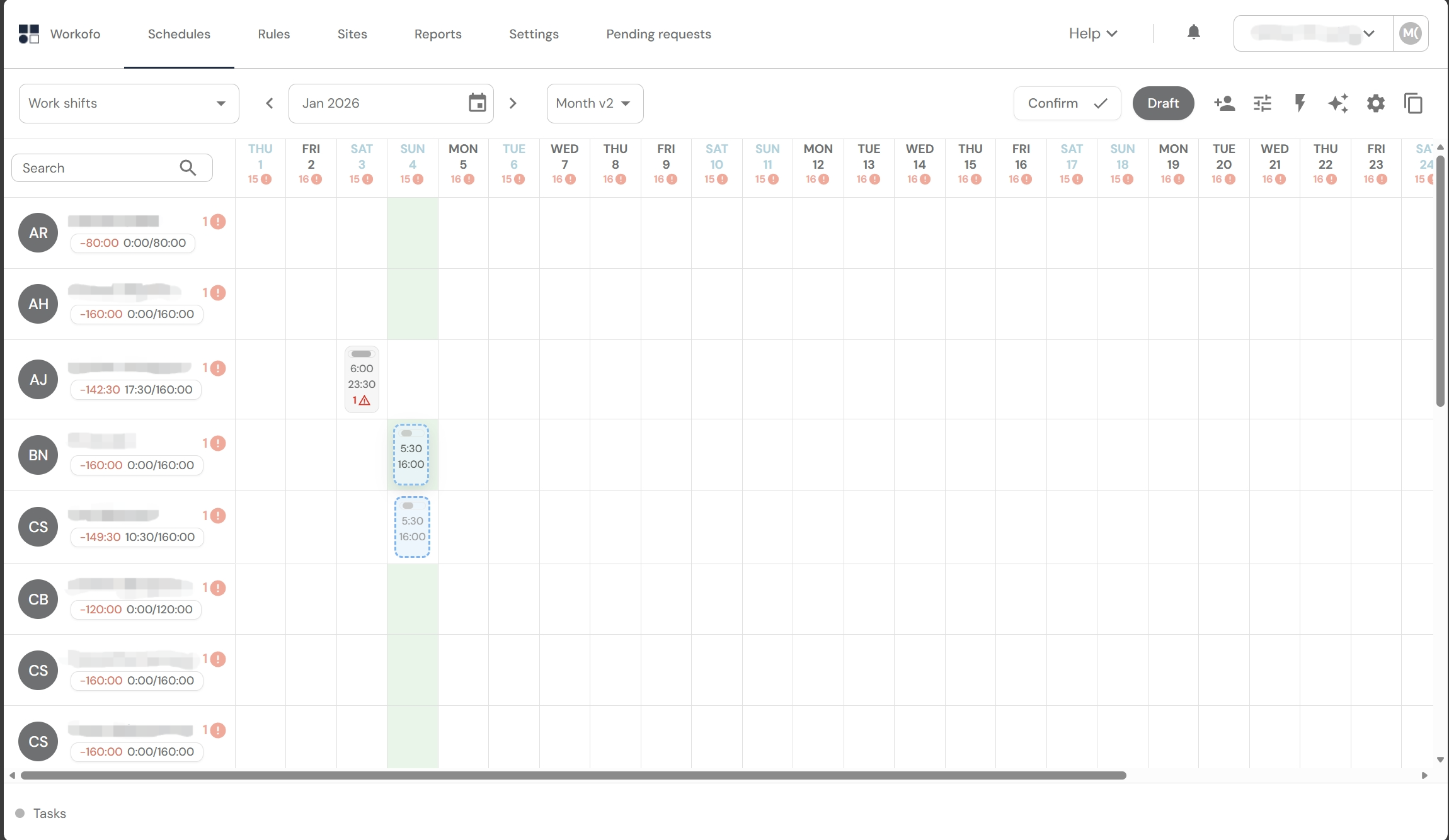Expand the Help menu
The width and height of the screenshot is (1449, 840).
1092,33
